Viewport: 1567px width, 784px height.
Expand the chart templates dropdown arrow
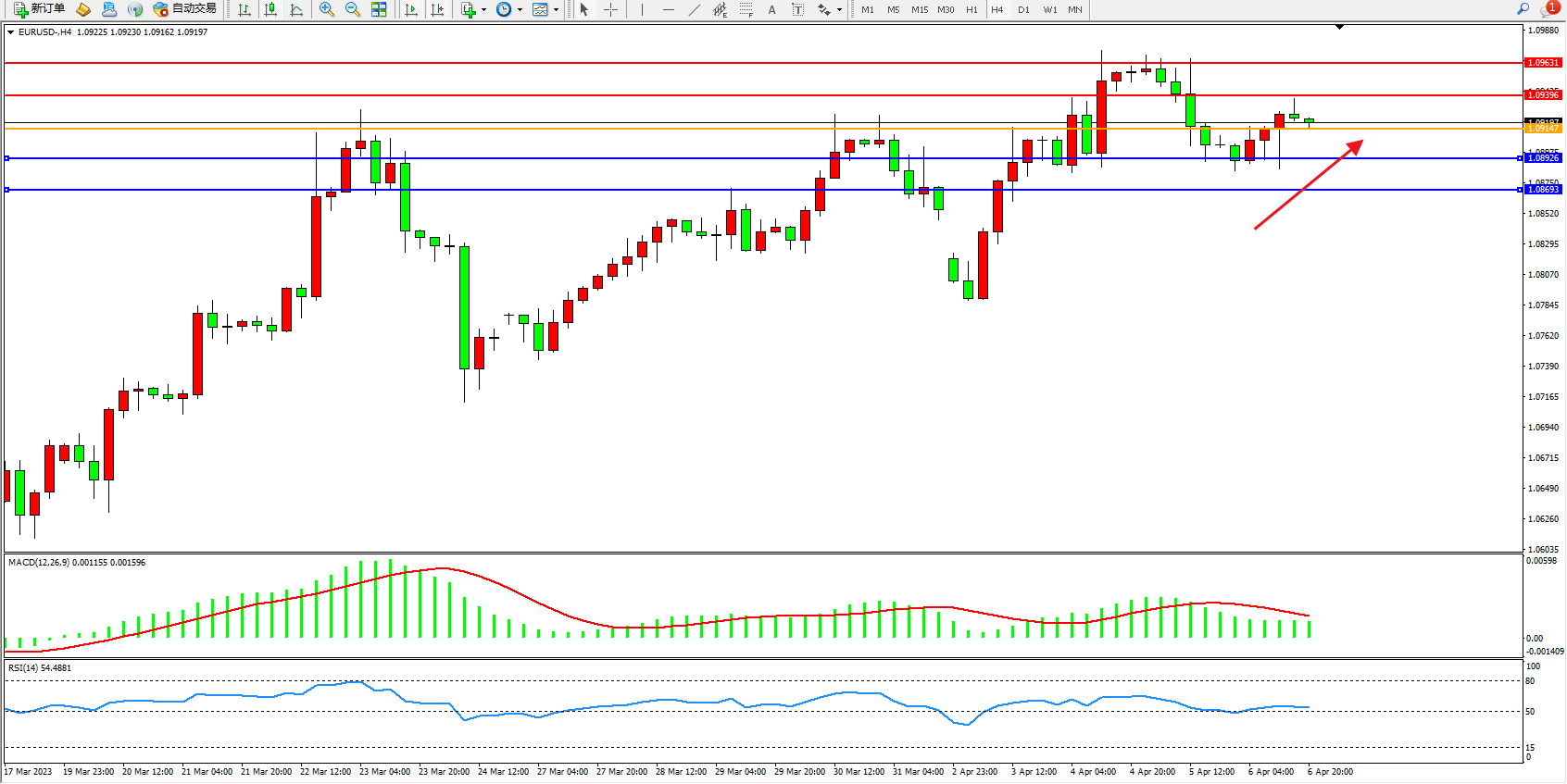tap(556, 9)
